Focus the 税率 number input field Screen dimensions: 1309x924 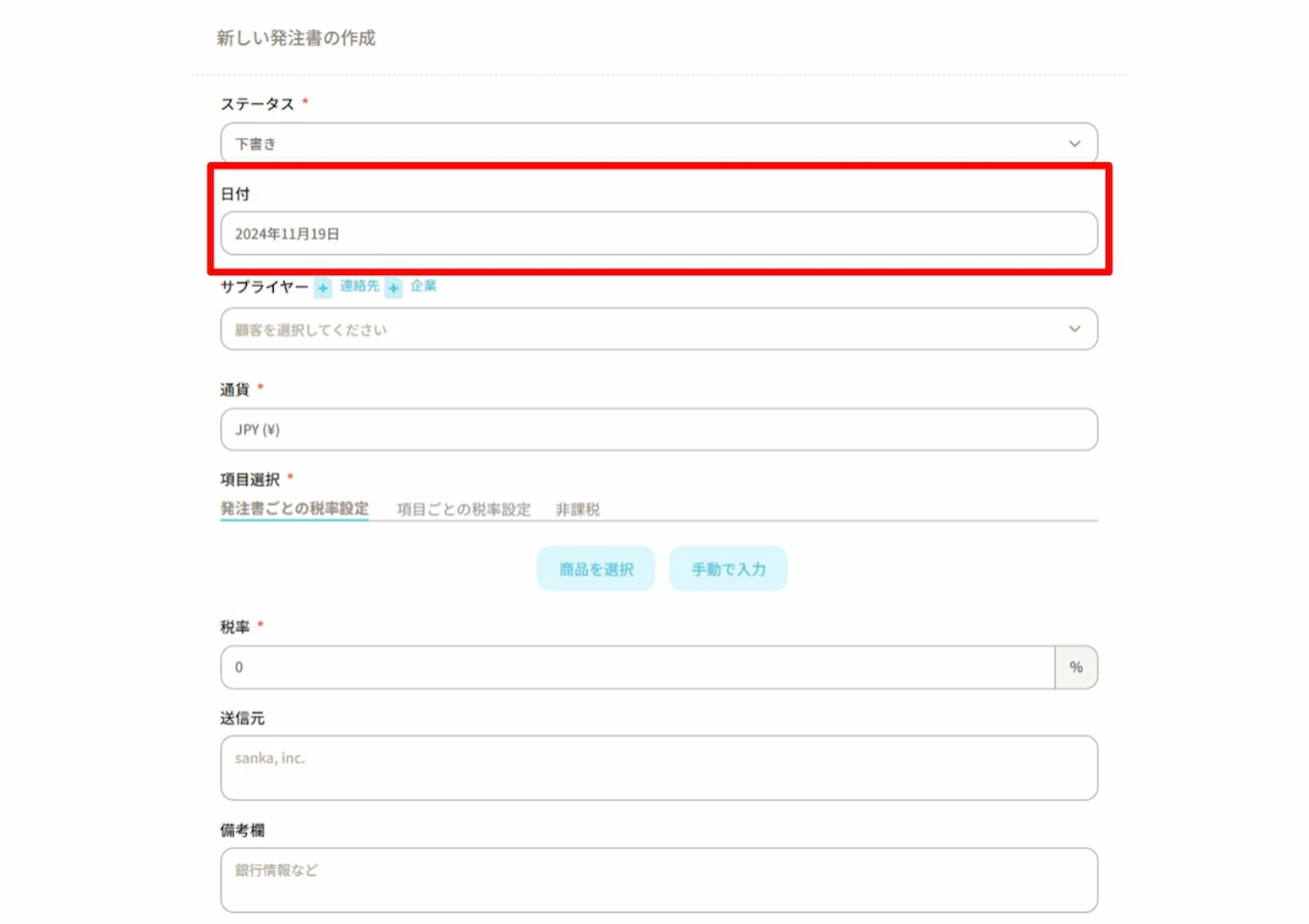[637, 667]
